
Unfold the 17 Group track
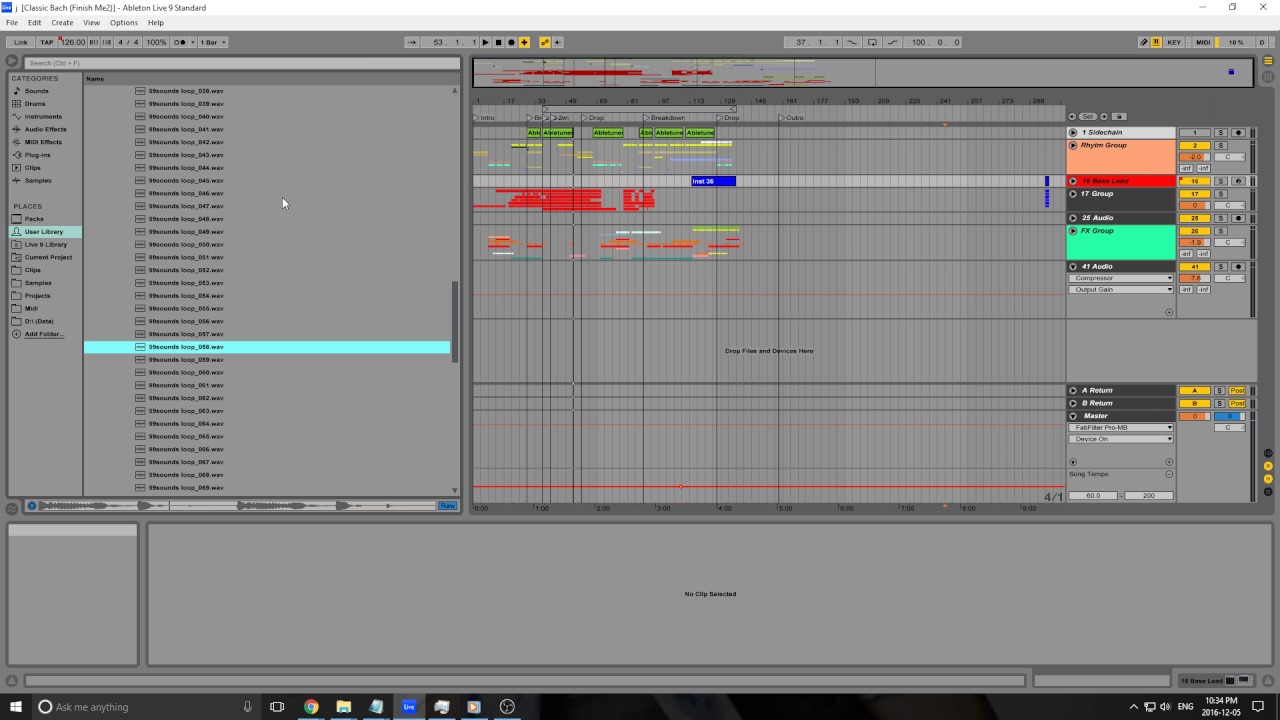(x=1073, y=194)
